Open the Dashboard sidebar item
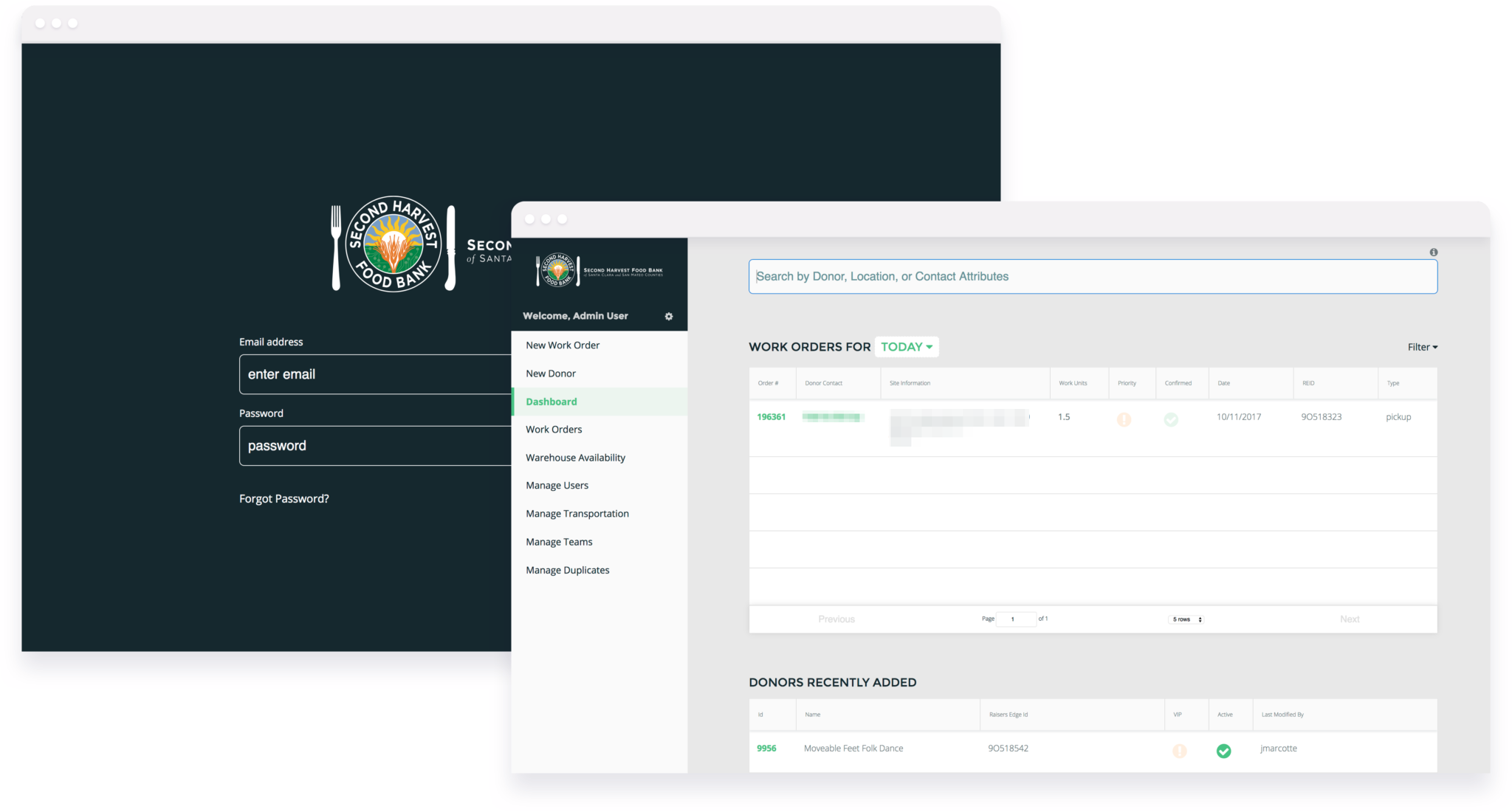The width and height of the screenshot is (1512, 812). click(599, 402)
